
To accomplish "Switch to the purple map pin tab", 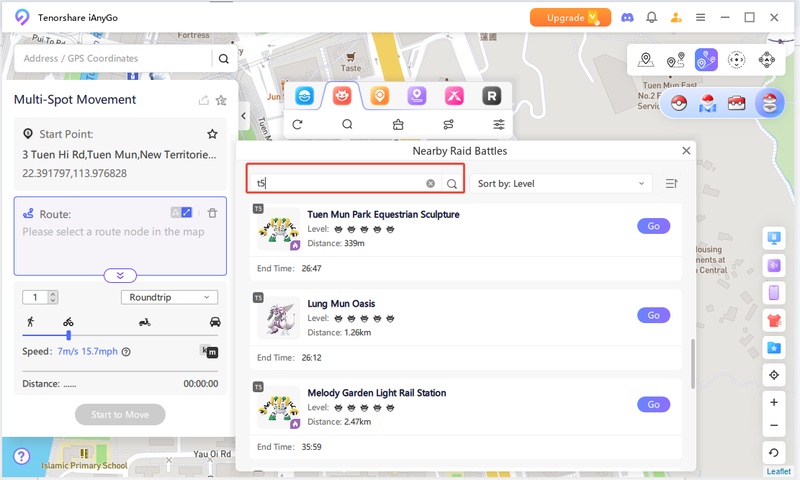I will pyautogui.click(x=417, y=96).
